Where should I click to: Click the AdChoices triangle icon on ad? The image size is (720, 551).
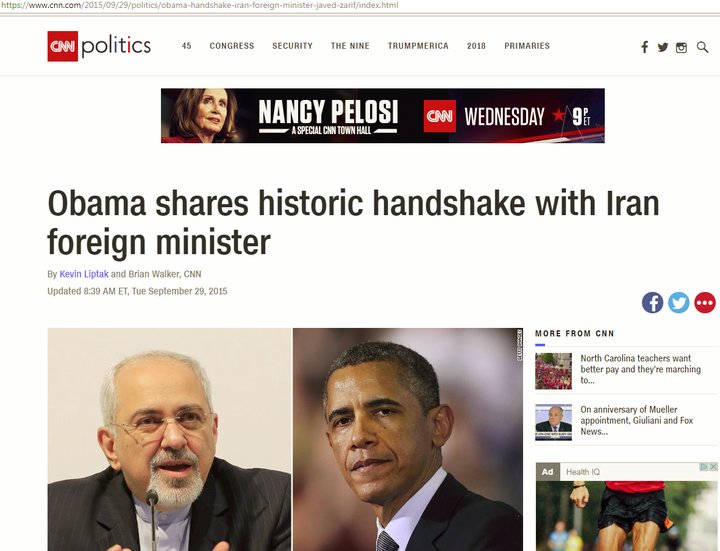pyautogui.click(x=704, y=467)
